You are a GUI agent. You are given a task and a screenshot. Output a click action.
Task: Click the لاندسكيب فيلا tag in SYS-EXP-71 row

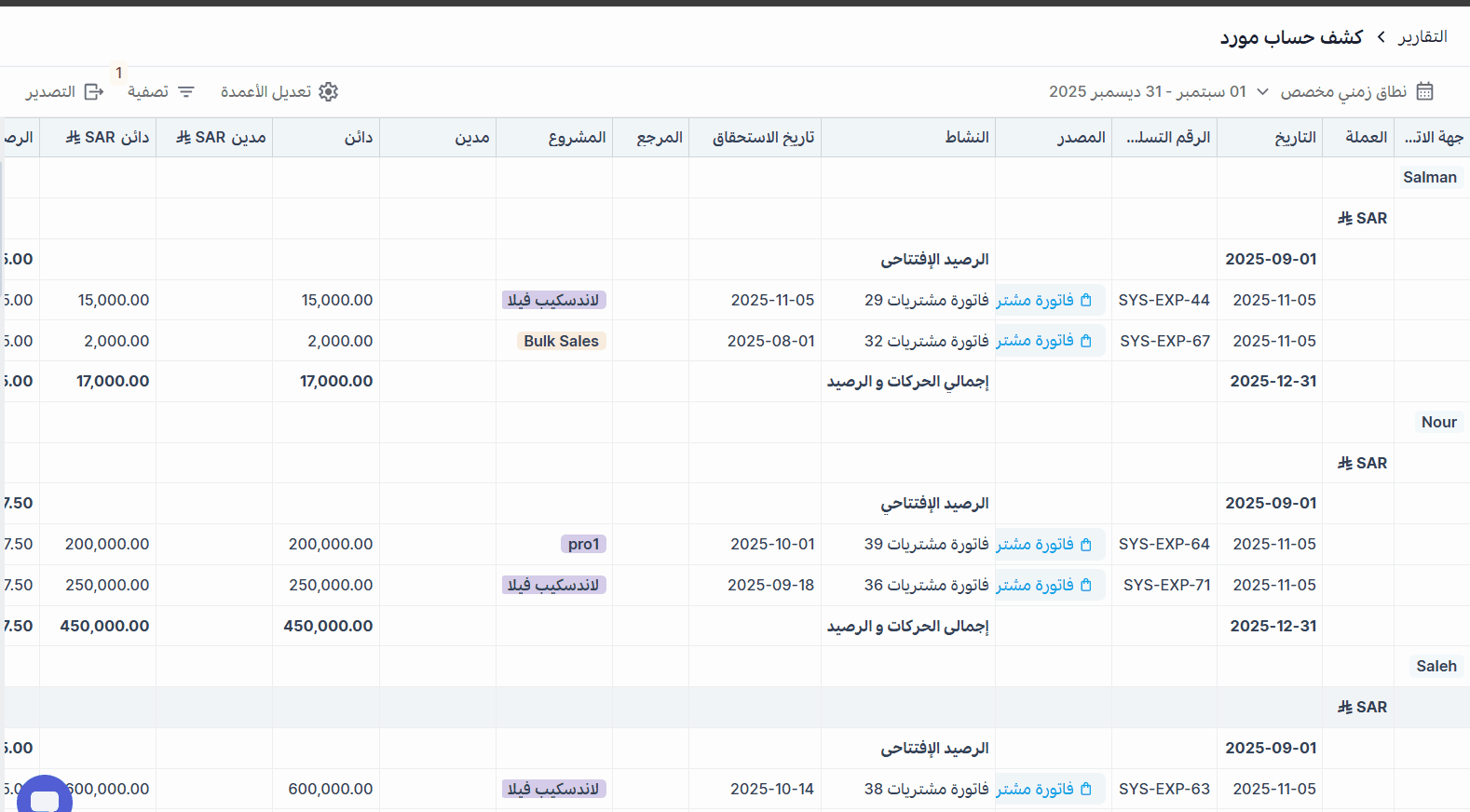coord(554,585)
